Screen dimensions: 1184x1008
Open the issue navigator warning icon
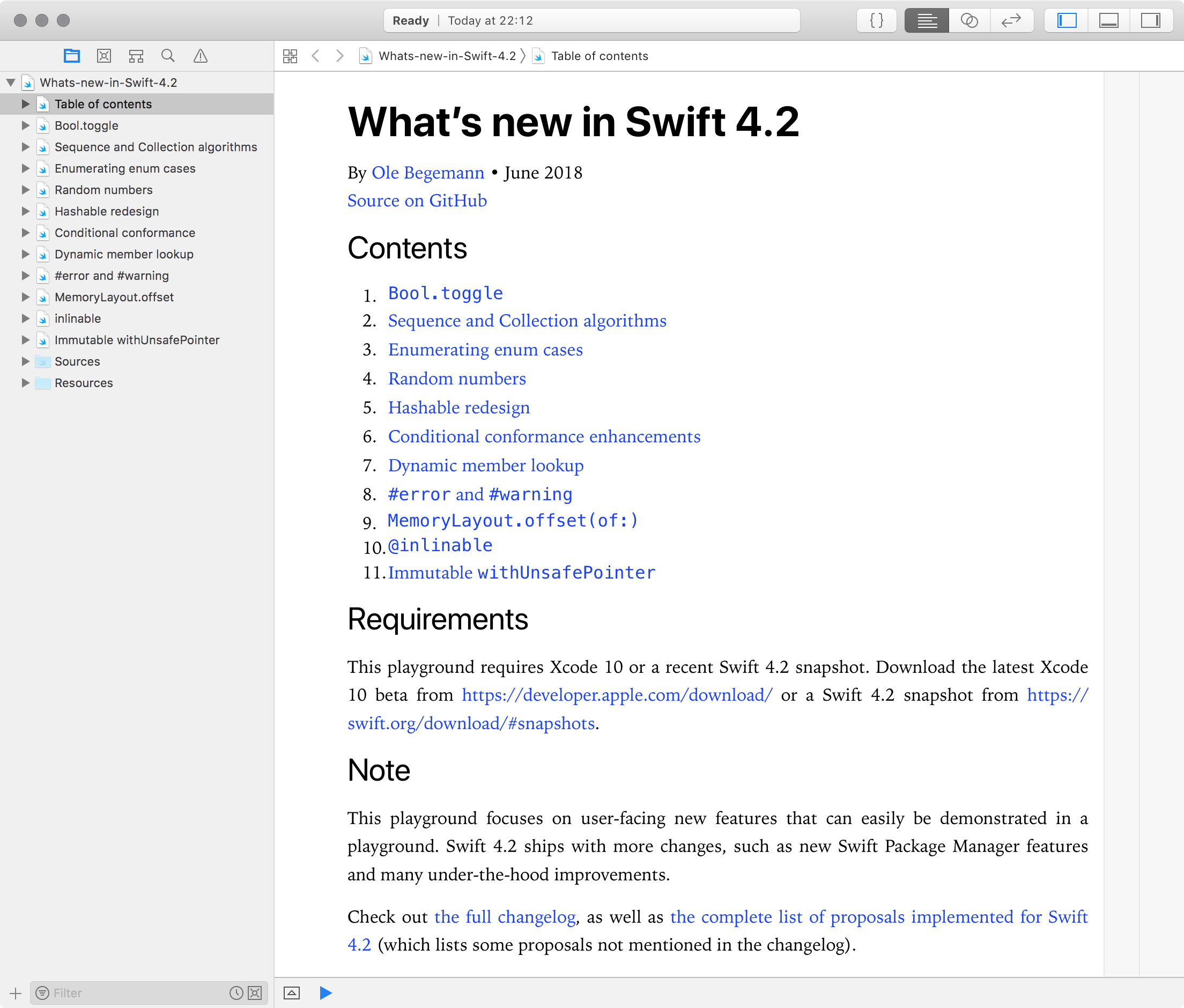pyautogui.click(x=200, y=55)
